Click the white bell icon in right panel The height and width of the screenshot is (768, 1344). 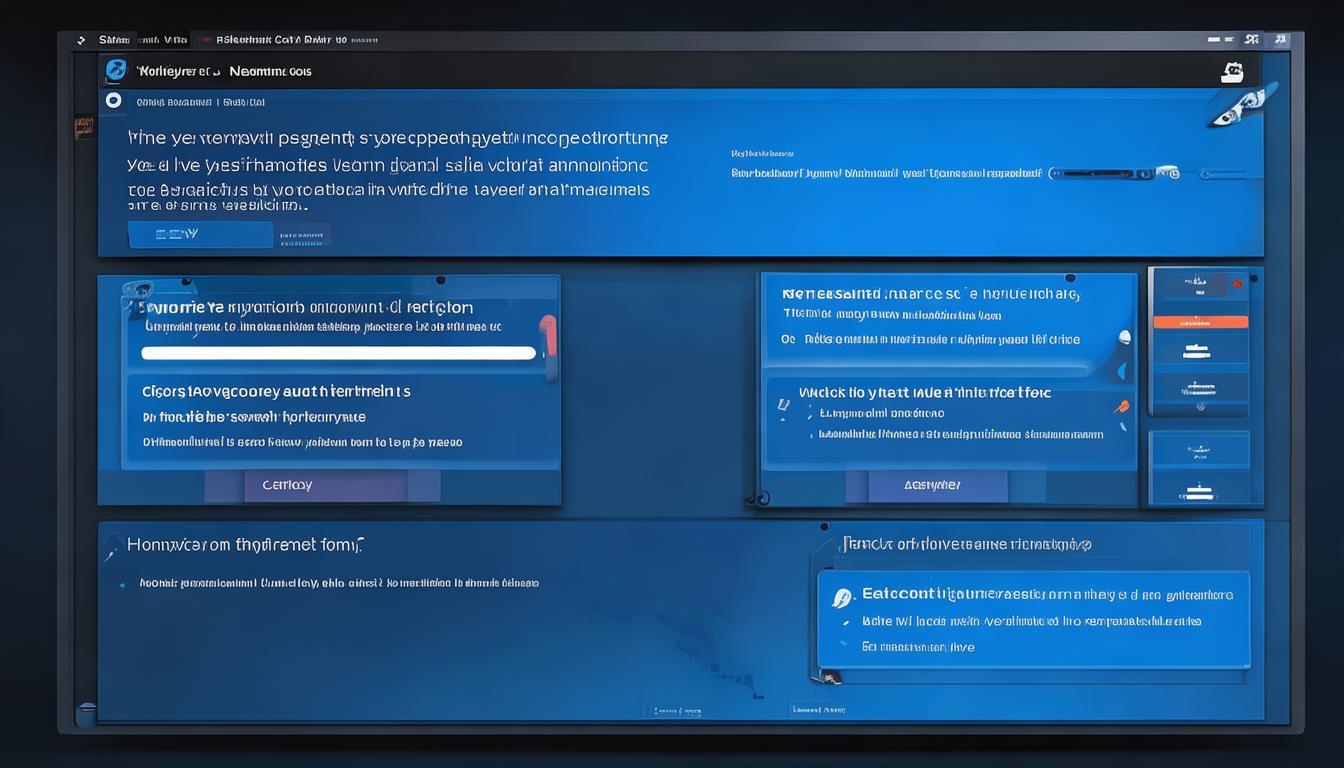1124,338
